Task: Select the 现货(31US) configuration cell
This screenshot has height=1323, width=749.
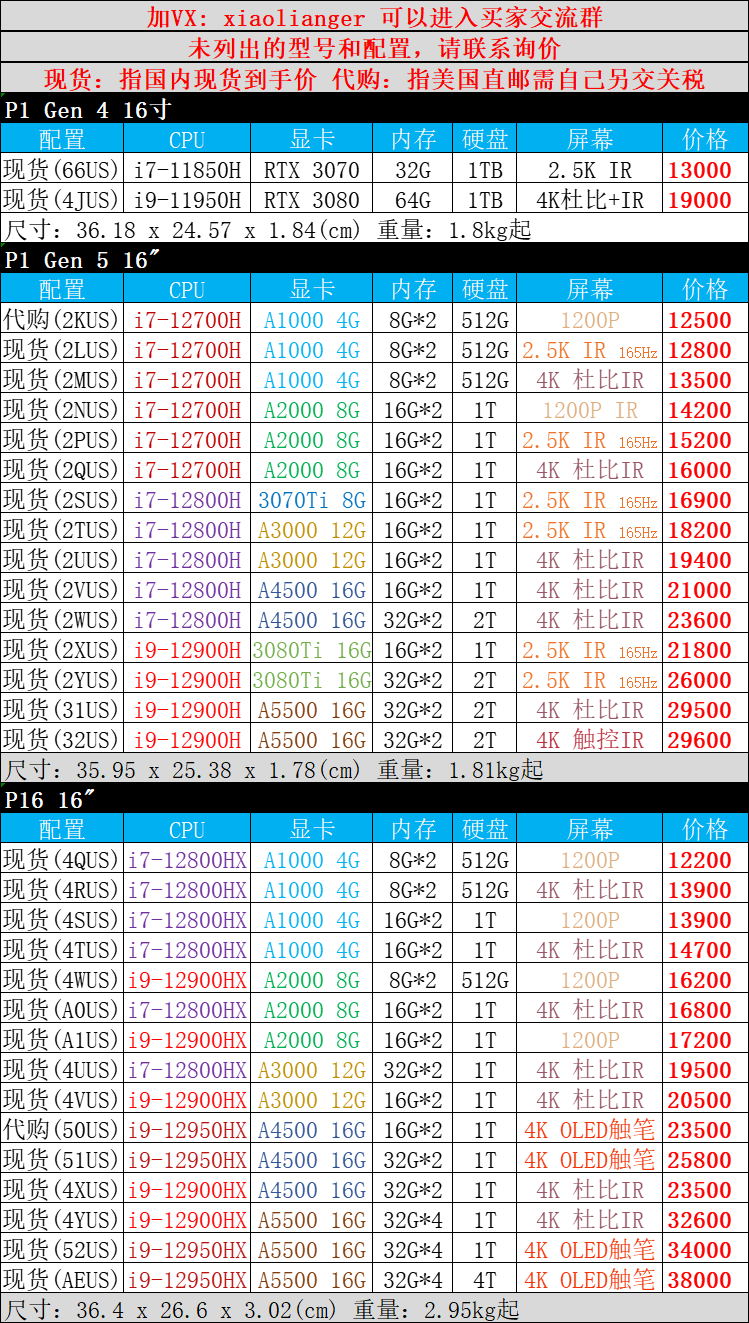Action: coord(62,709)
